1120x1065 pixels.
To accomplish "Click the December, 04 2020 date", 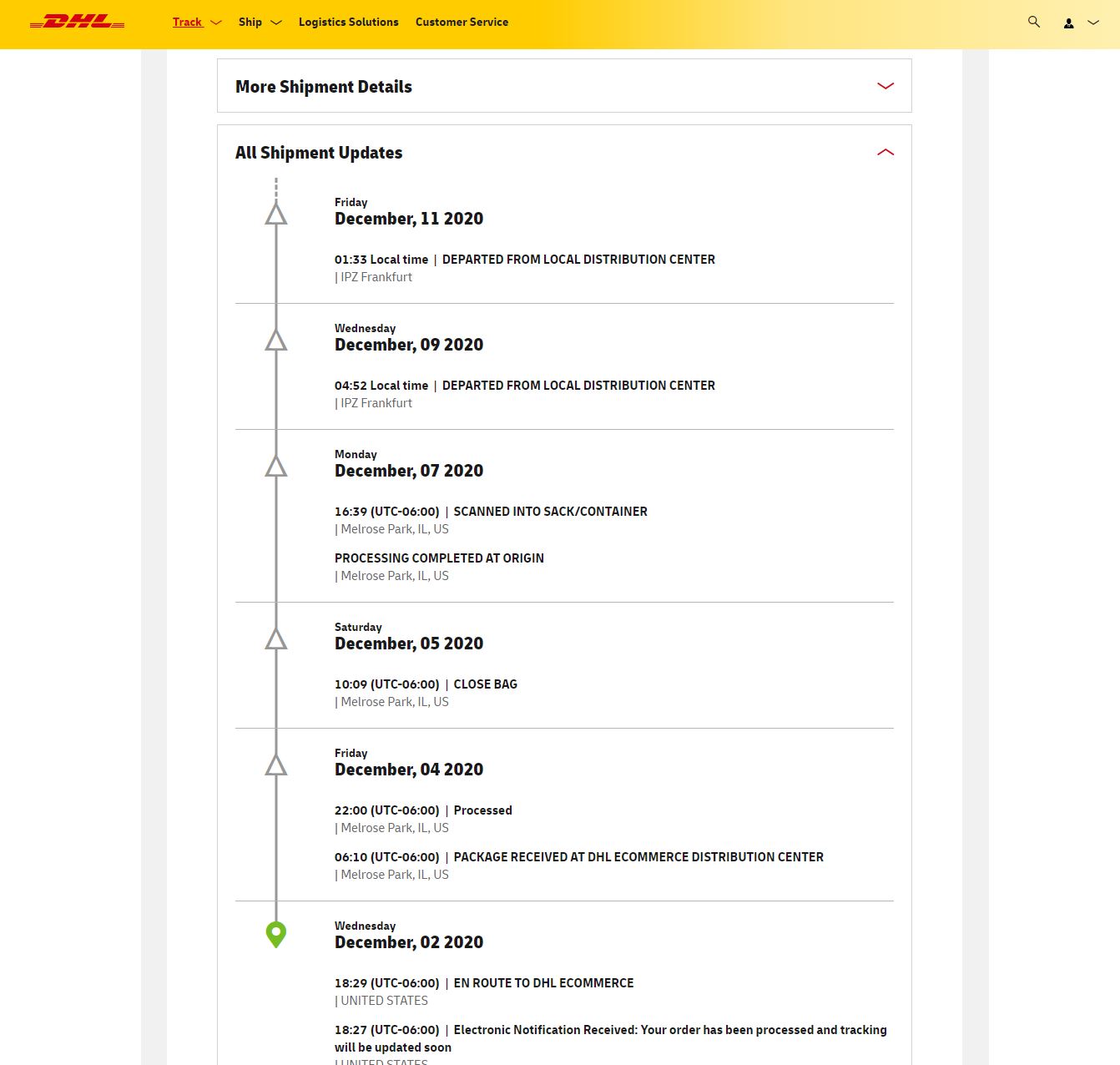I will tap(409, 770).
